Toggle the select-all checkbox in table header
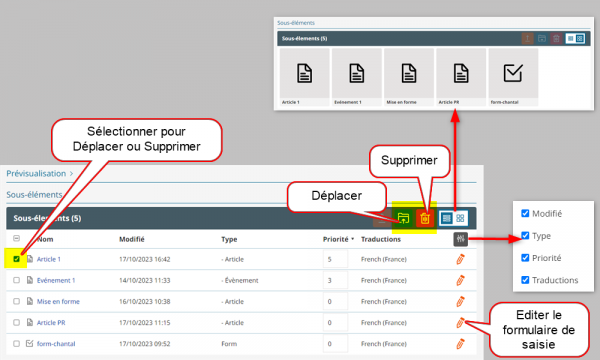Image resolution: width=600 pixels, height=360 pixels. click(x=16, y=238)
